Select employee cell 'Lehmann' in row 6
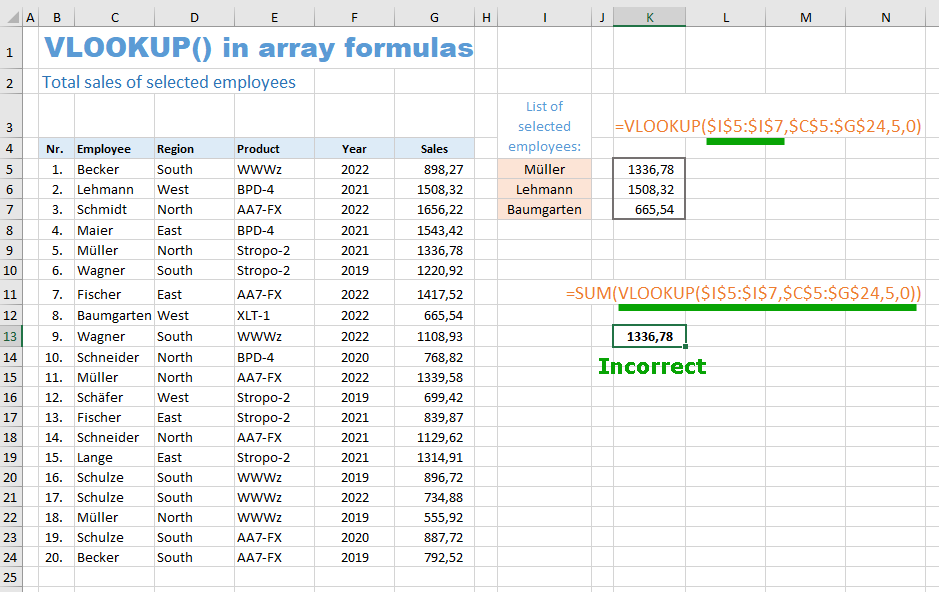This screenshot has height=592, width=939. click(x=114, y=190)
